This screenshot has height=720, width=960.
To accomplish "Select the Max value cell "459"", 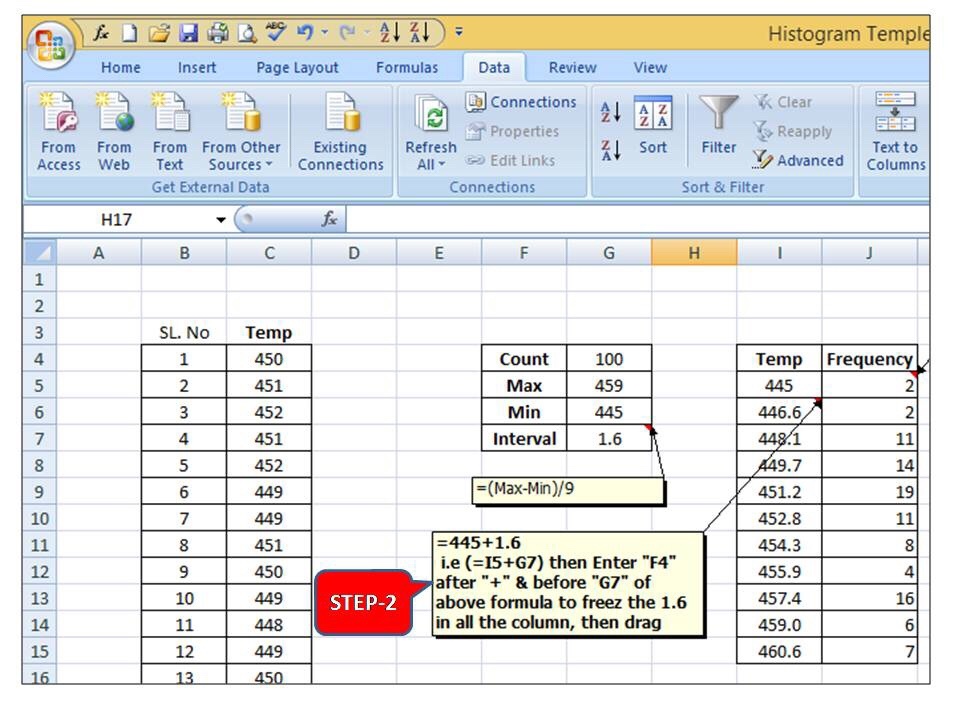I will click(609, 385).
